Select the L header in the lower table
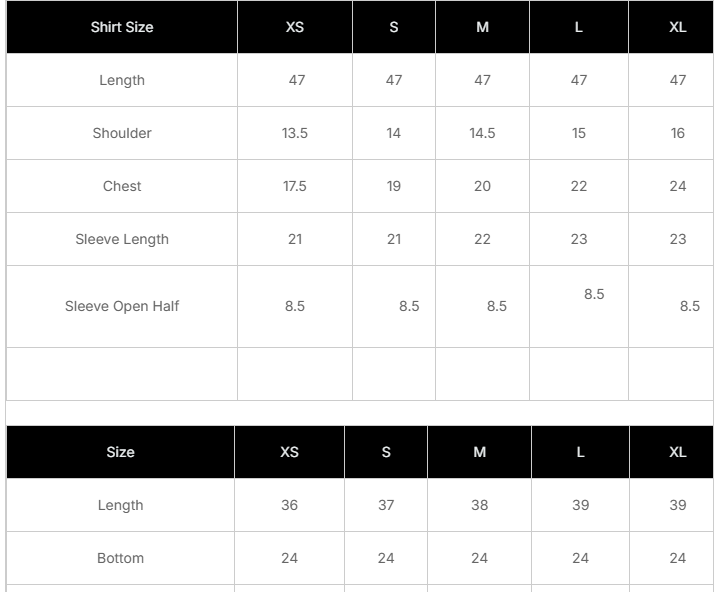This screenshot has height=592, width=723. point(580,452)
